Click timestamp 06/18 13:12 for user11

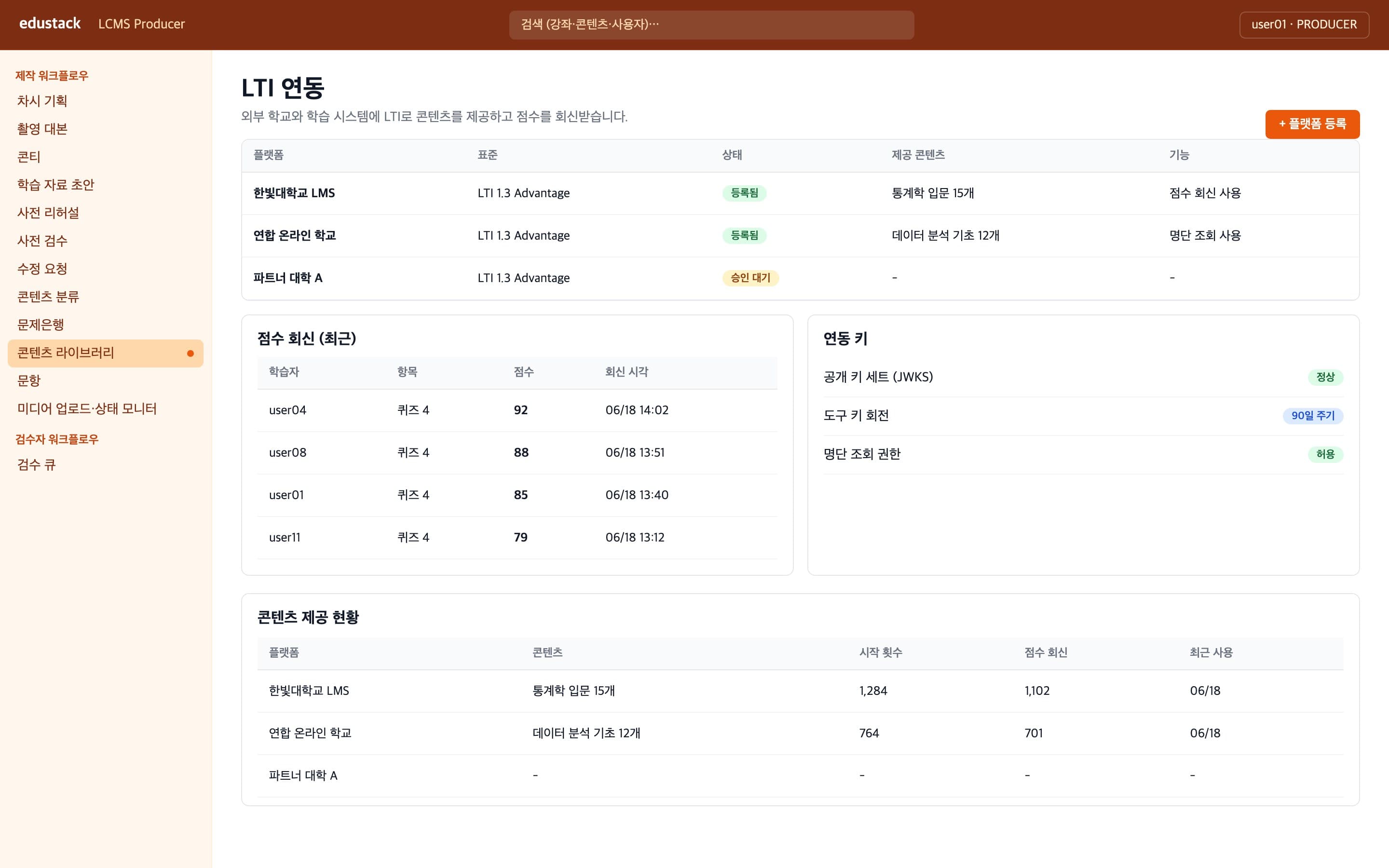tap(635, 538)
